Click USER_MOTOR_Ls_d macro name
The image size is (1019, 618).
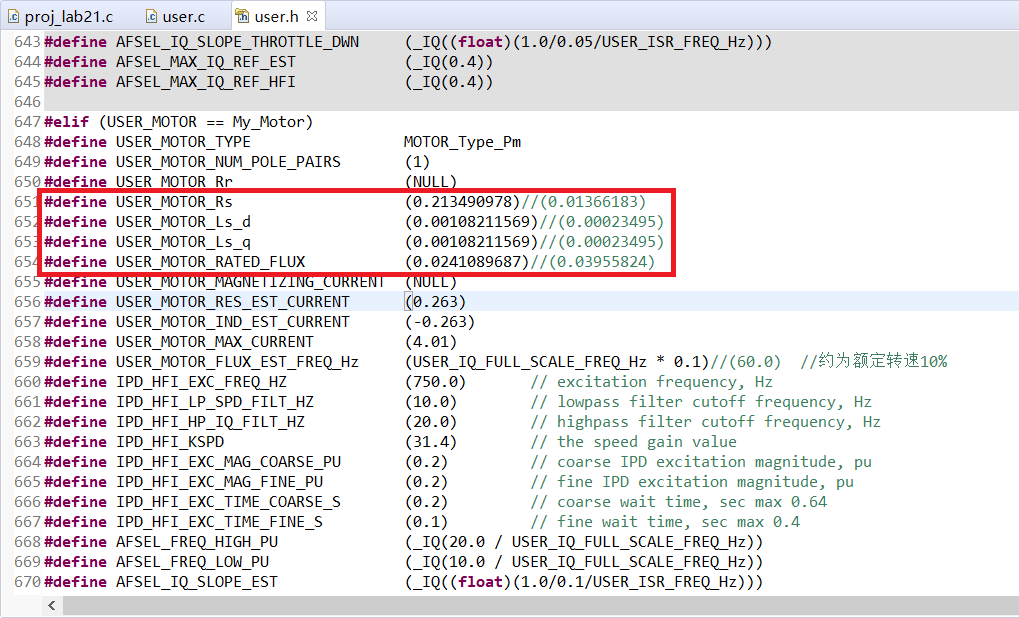point(183,222)
